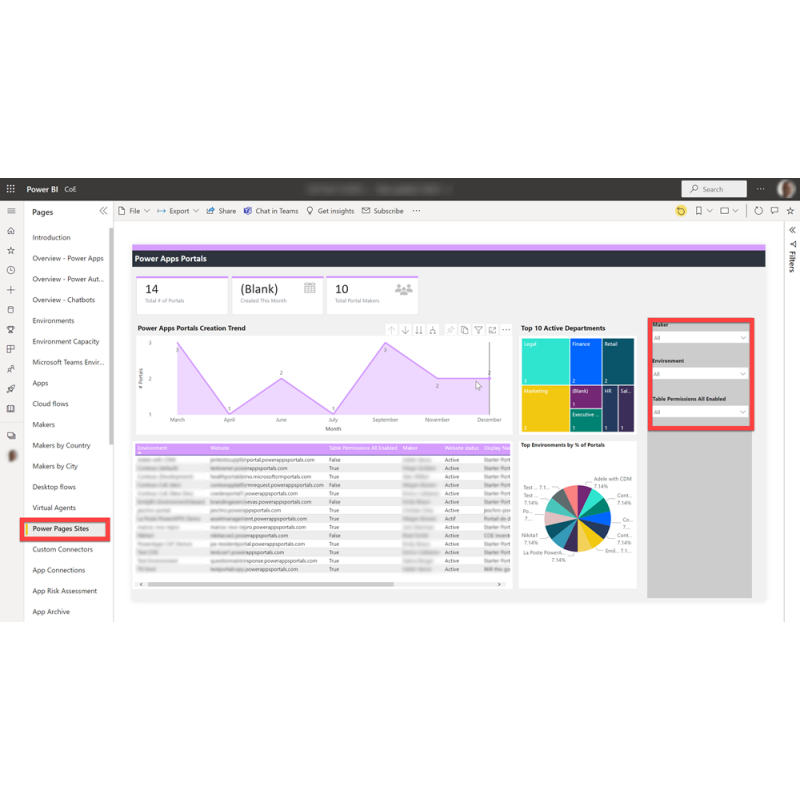
Task: Open the user profile avatar
Action: point(786,189)
